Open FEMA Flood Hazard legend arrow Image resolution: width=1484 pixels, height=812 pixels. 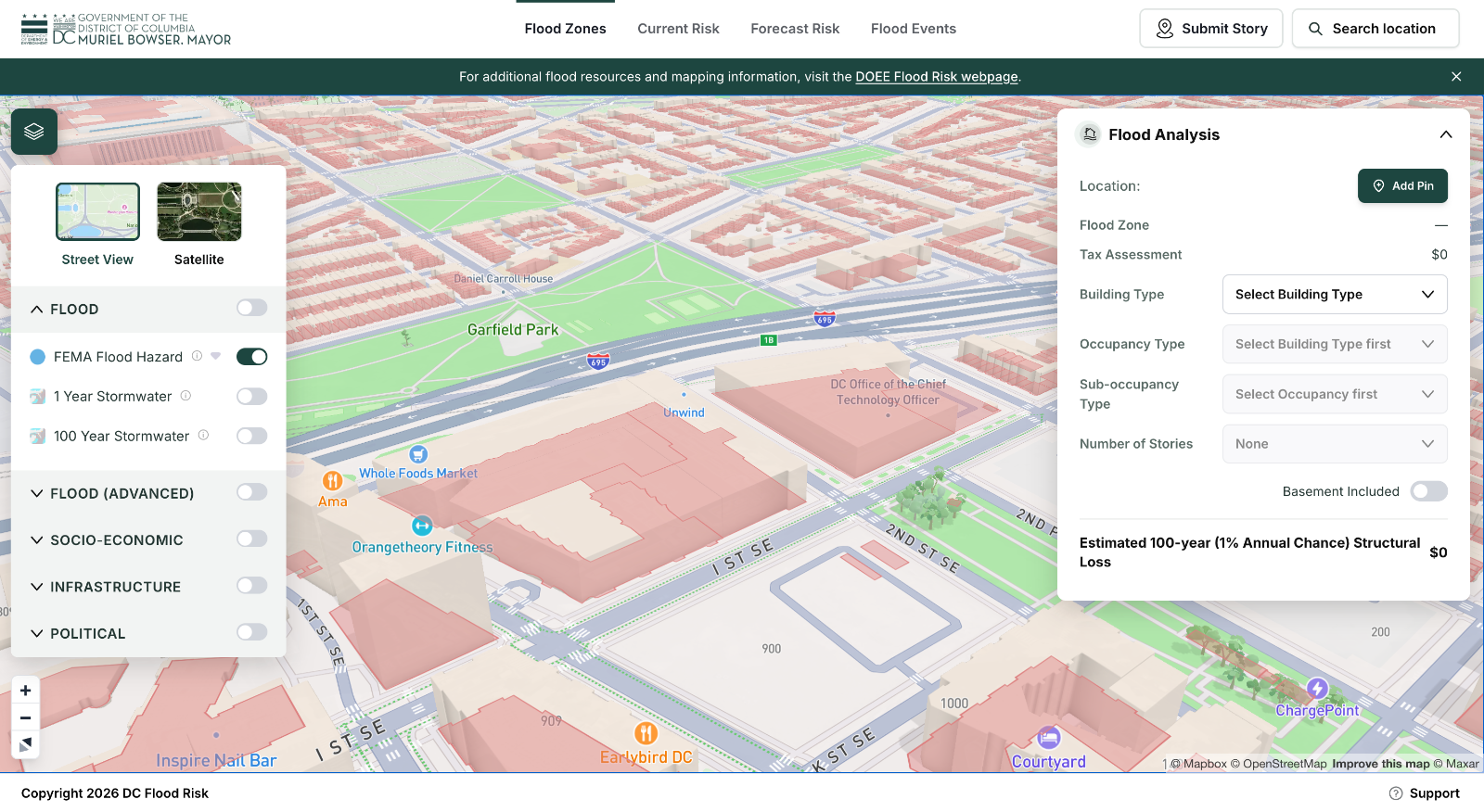(x=216, y=356)
